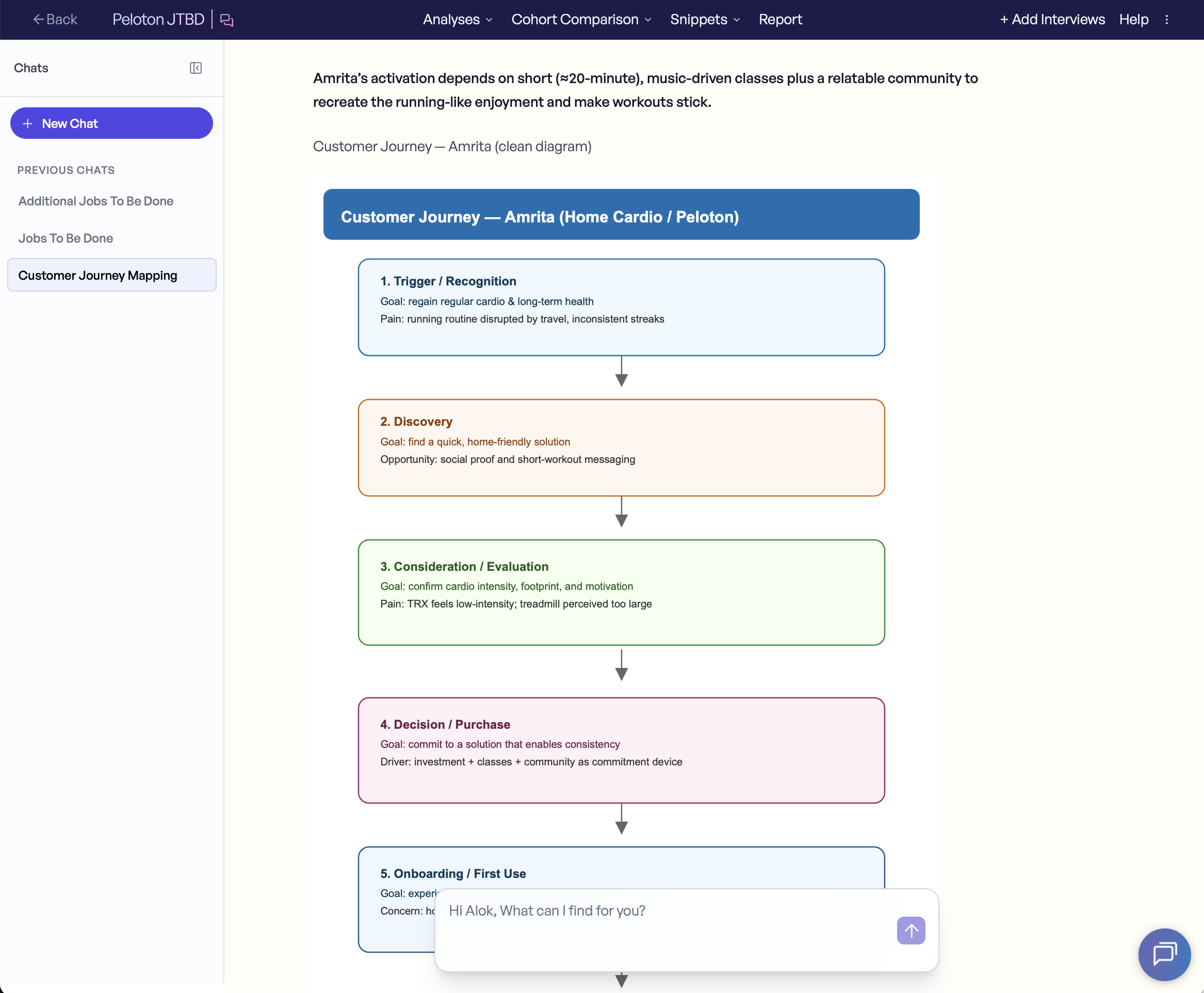
Task: Open the floating support chat bubble
Action: pyautogui.click(x=1165, y=954)
